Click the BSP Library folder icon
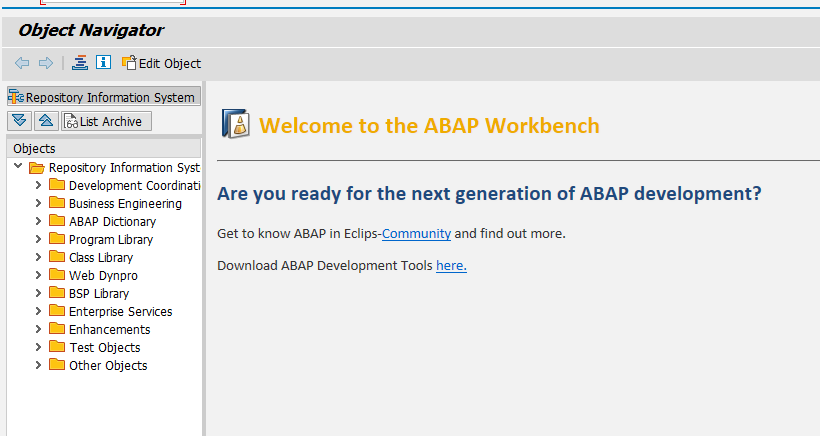 [x=57, y=293]
